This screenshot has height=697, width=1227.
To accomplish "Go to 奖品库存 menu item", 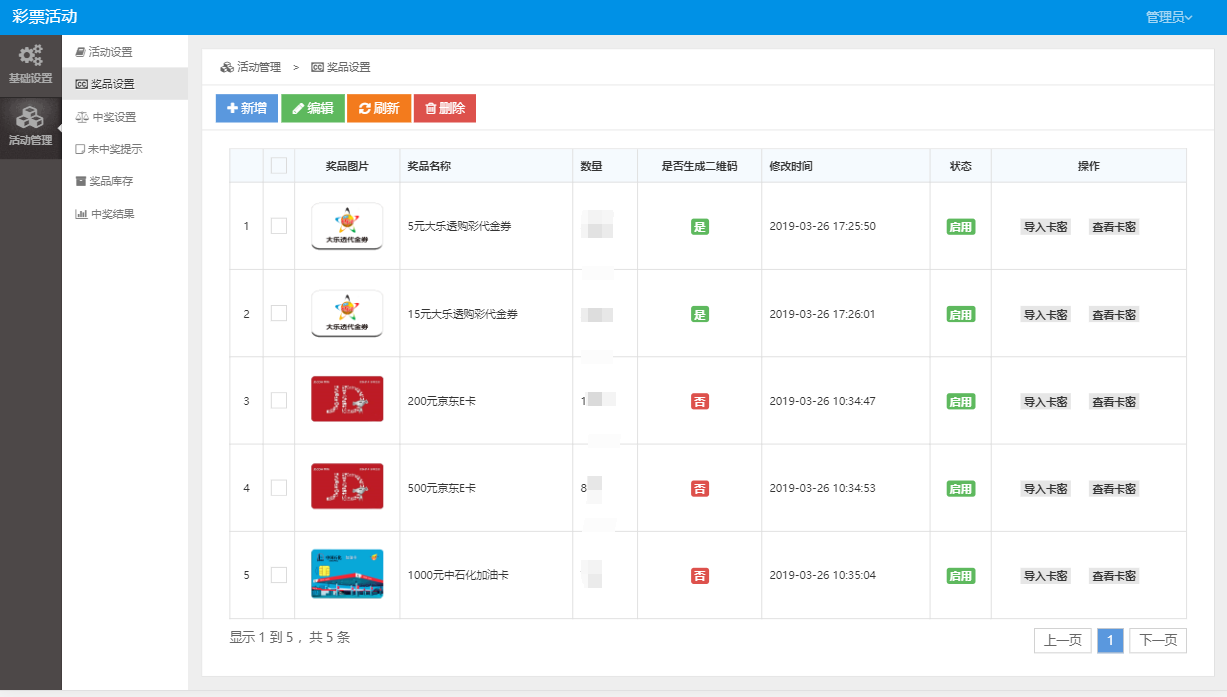I will (104, 182).
